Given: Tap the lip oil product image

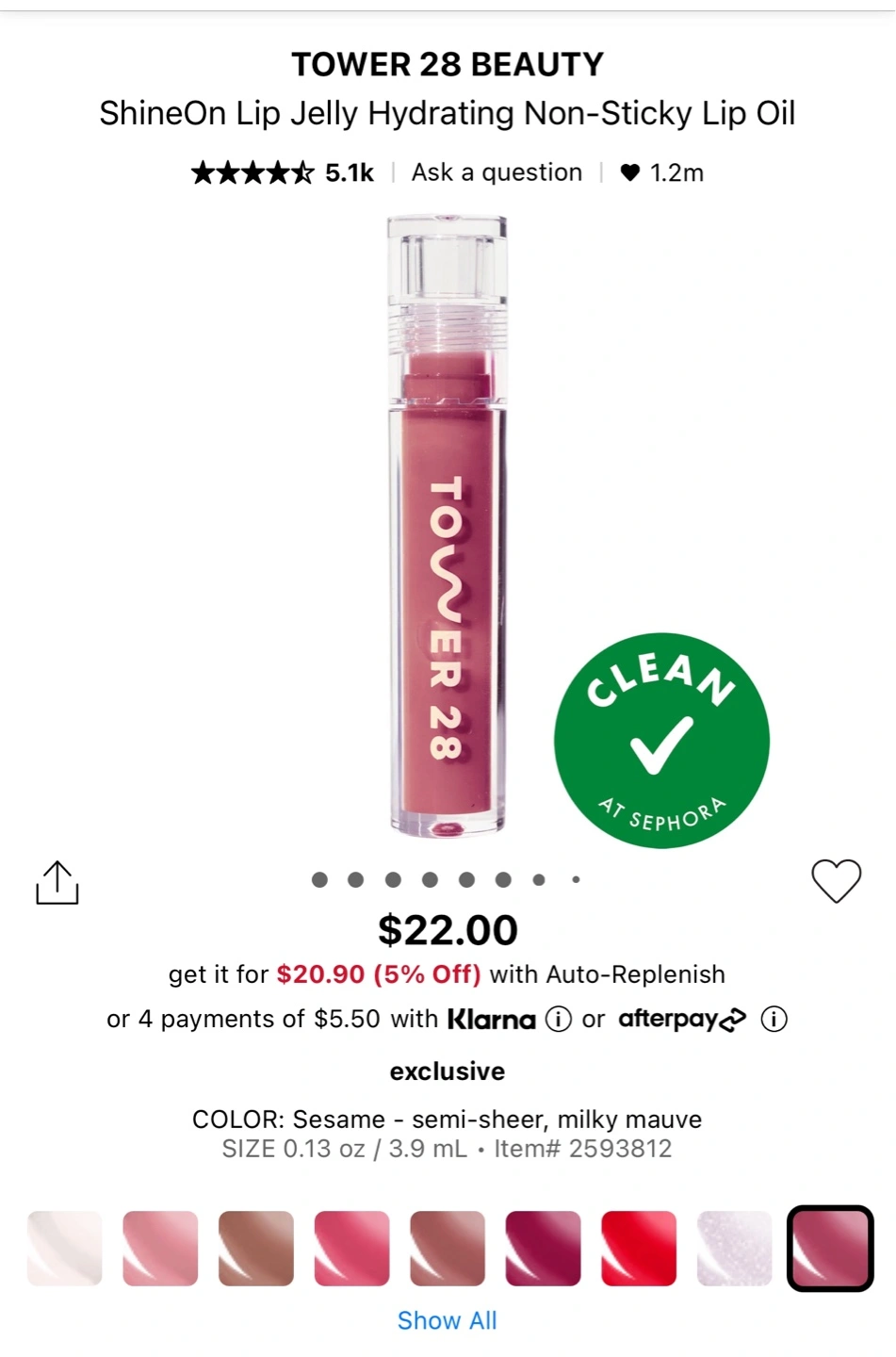Looking at the screenshot, I should (448, 528).
